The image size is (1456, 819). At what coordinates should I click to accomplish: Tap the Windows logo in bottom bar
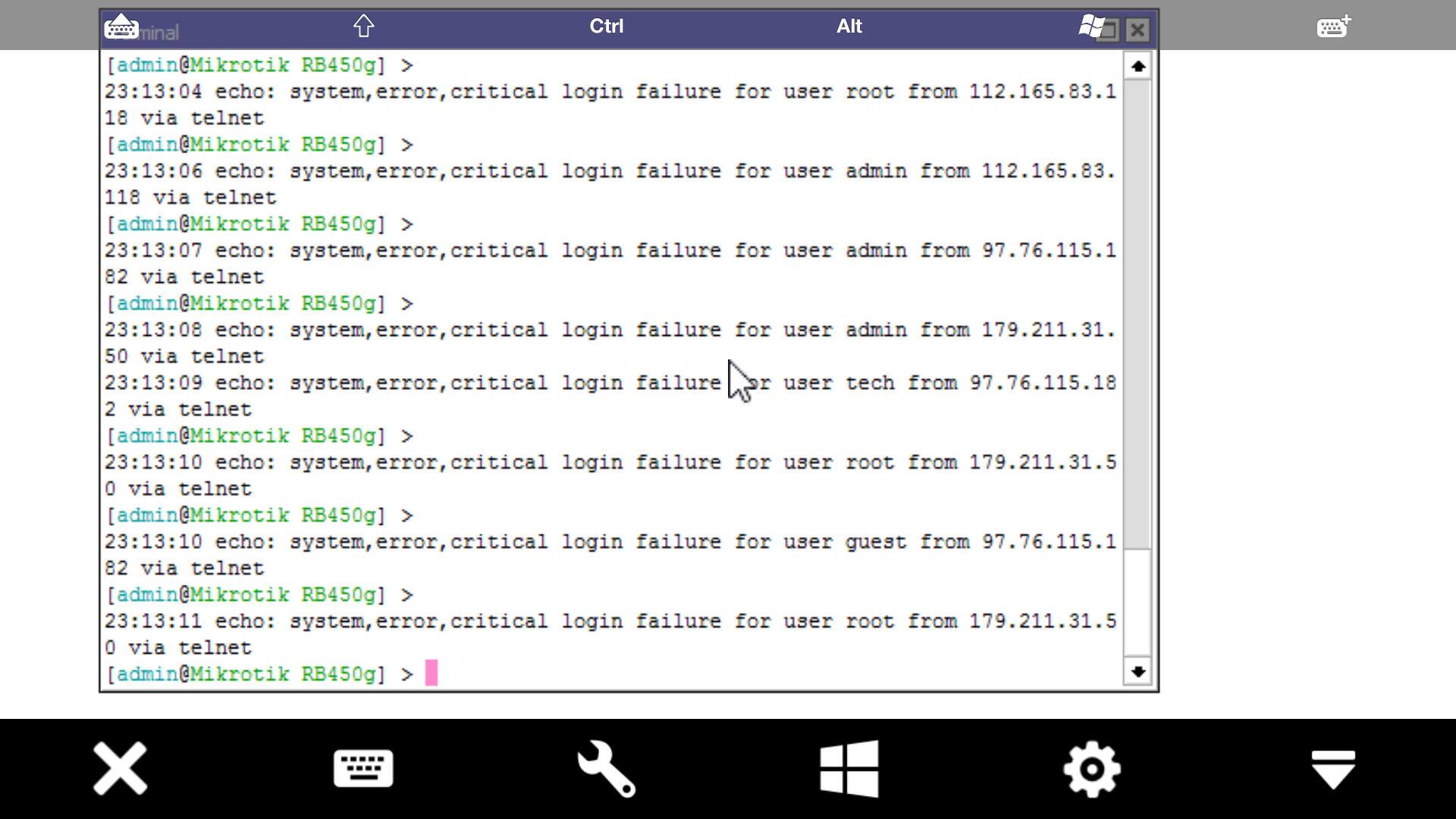(849, 768)
